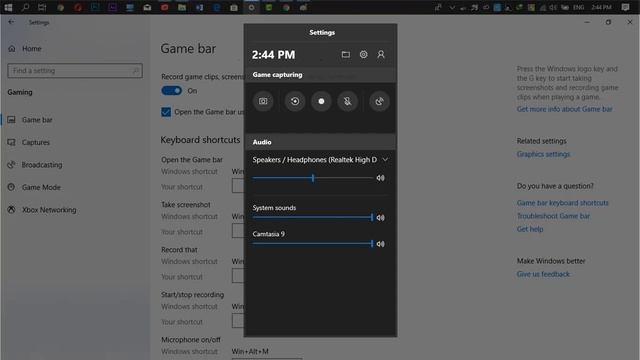
Task: Click the Speakers / Headphones volume slider
Action: 313,178
